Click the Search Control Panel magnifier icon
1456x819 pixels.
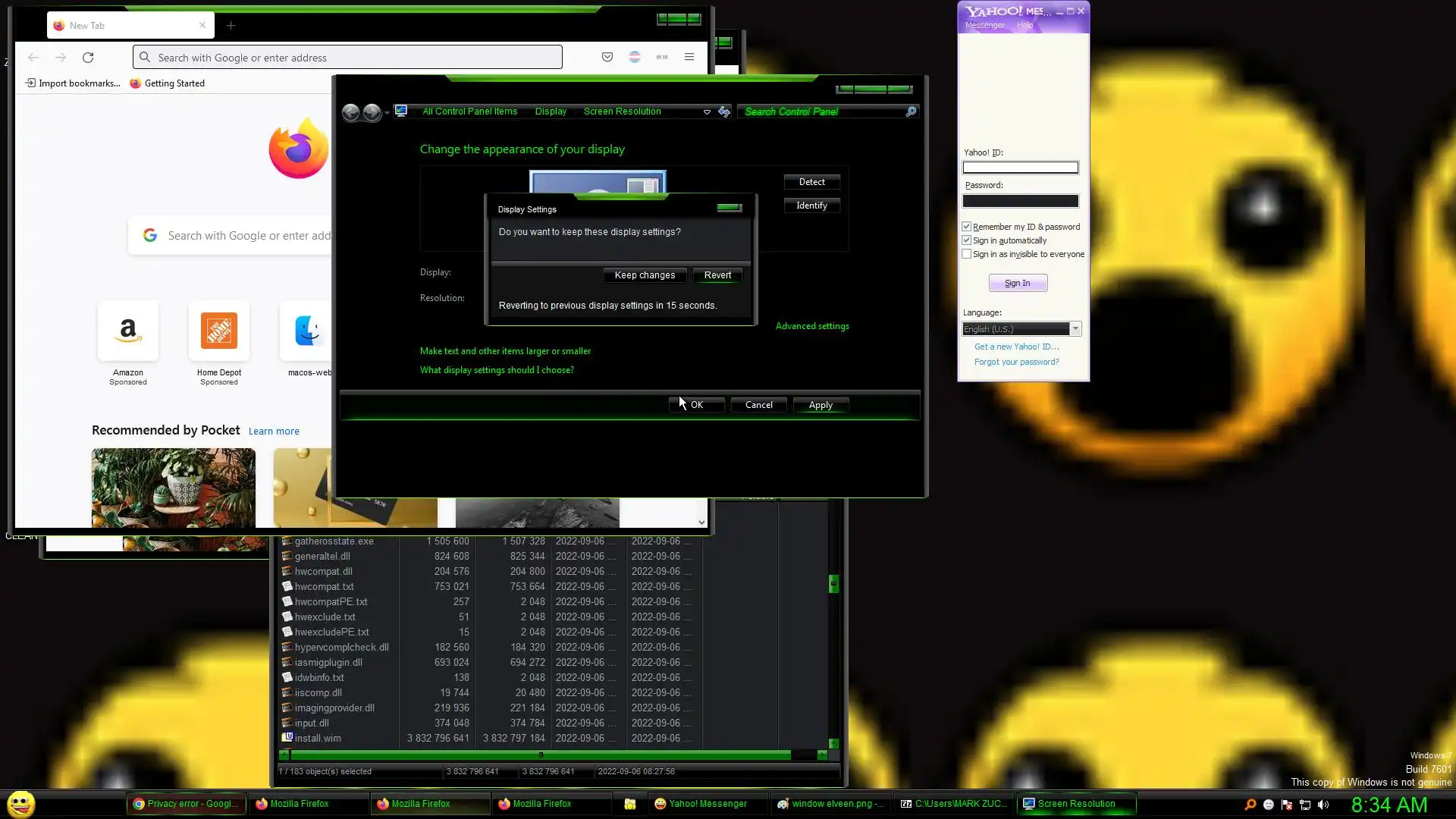pos(911,111)
